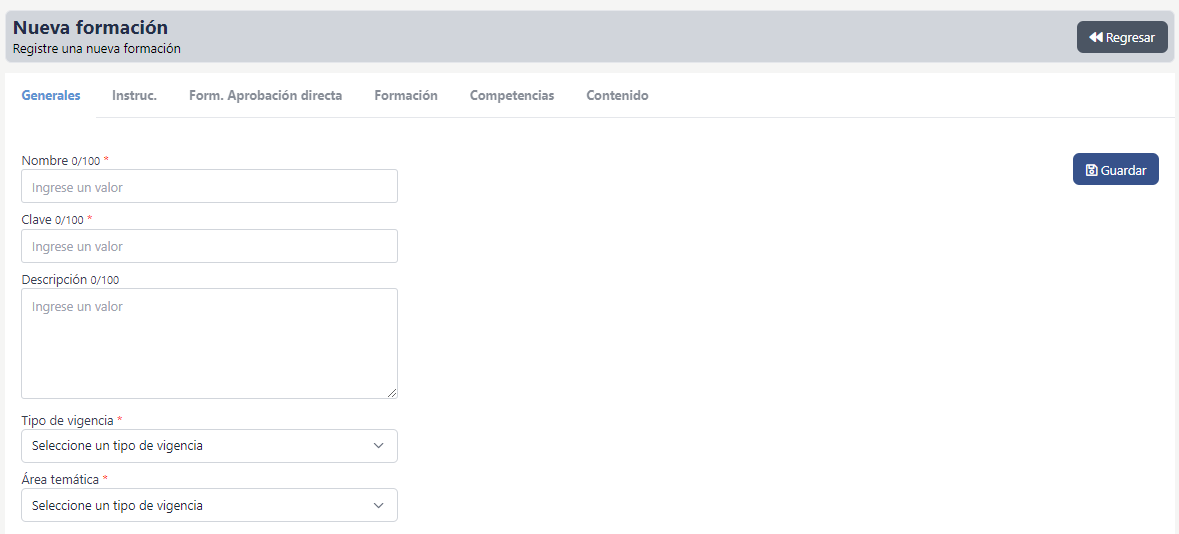
Task: Select the Competencias tab
Action: point(512,96)
